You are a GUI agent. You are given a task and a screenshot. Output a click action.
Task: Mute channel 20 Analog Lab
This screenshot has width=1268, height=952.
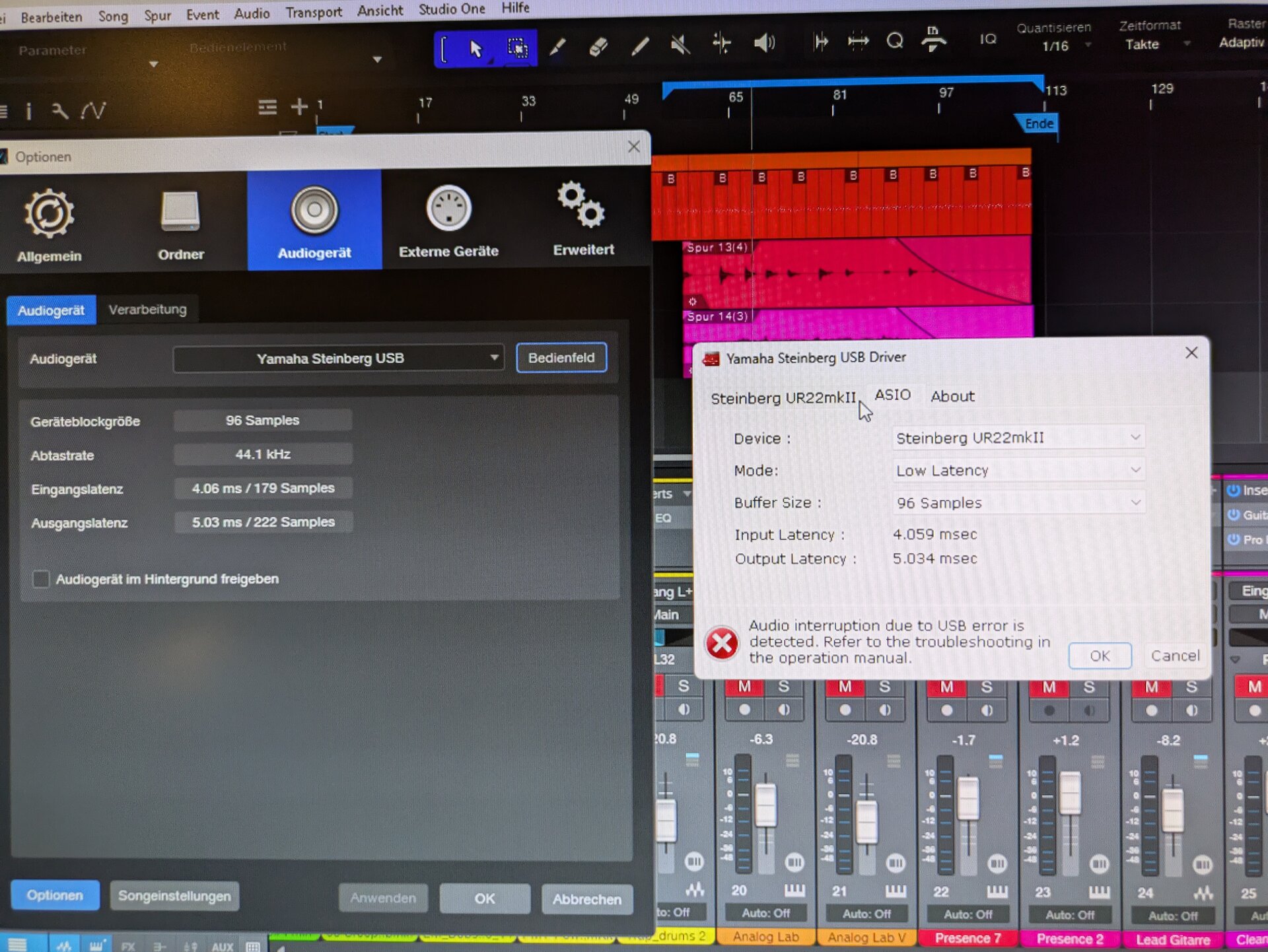point(744,687)
